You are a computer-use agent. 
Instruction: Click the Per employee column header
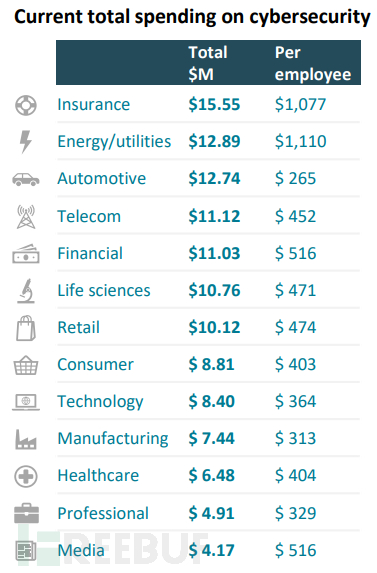coord(313,63)
